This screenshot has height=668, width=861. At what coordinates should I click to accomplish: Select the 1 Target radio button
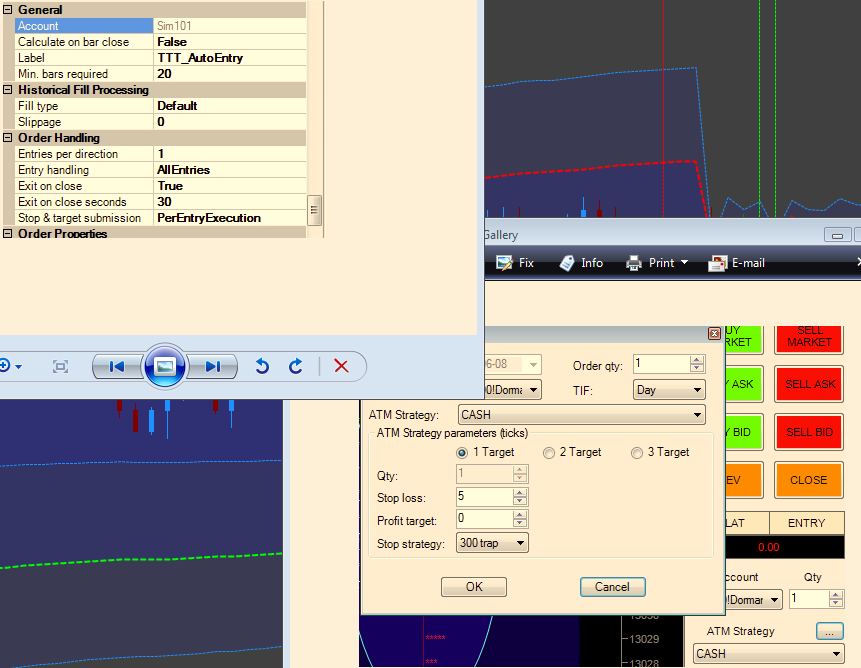(x=461, y=453)
